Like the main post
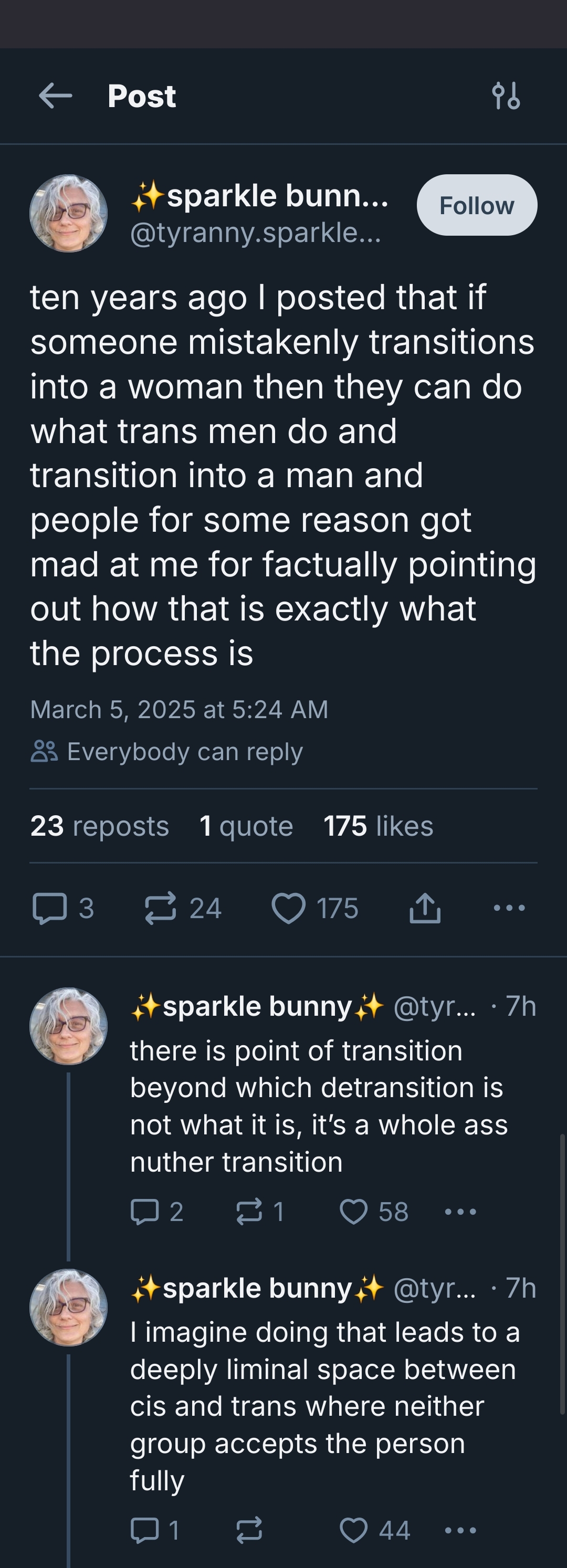Viewport: 567px width, 1568px height. [289, 908]
